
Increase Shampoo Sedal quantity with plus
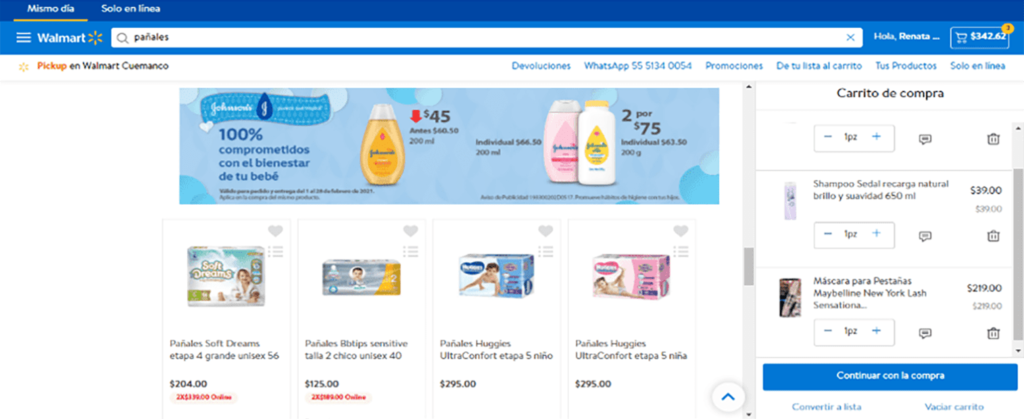(876, 234)
